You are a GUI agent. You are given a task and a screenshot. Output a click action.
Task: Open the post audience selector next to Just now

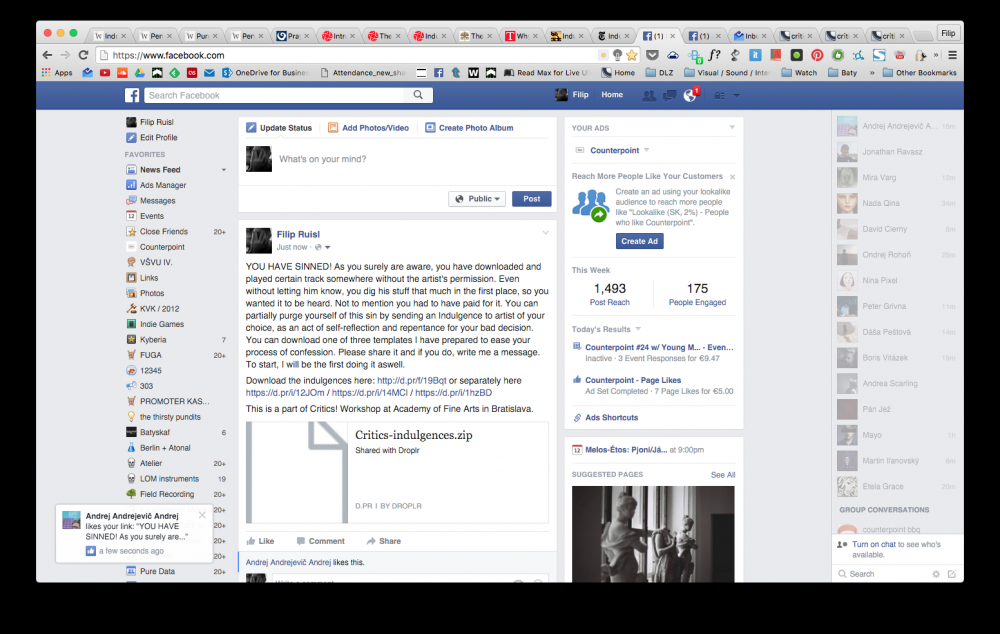(x=323, y=247)
